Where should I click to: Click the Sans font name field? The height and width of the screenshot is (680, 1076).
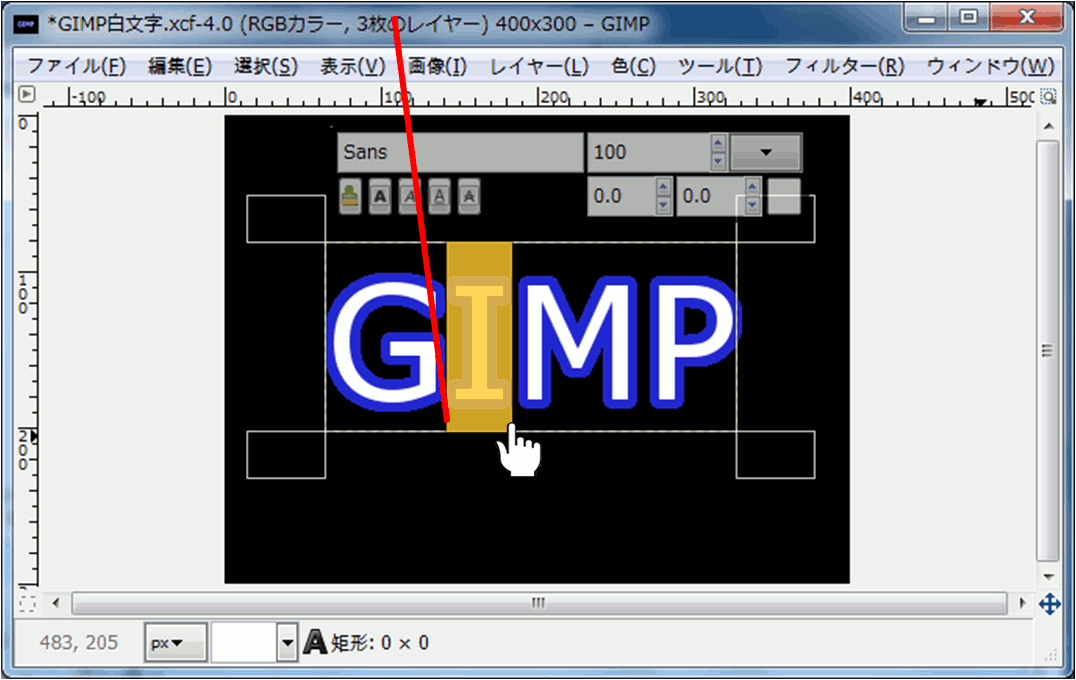[460, 153]
